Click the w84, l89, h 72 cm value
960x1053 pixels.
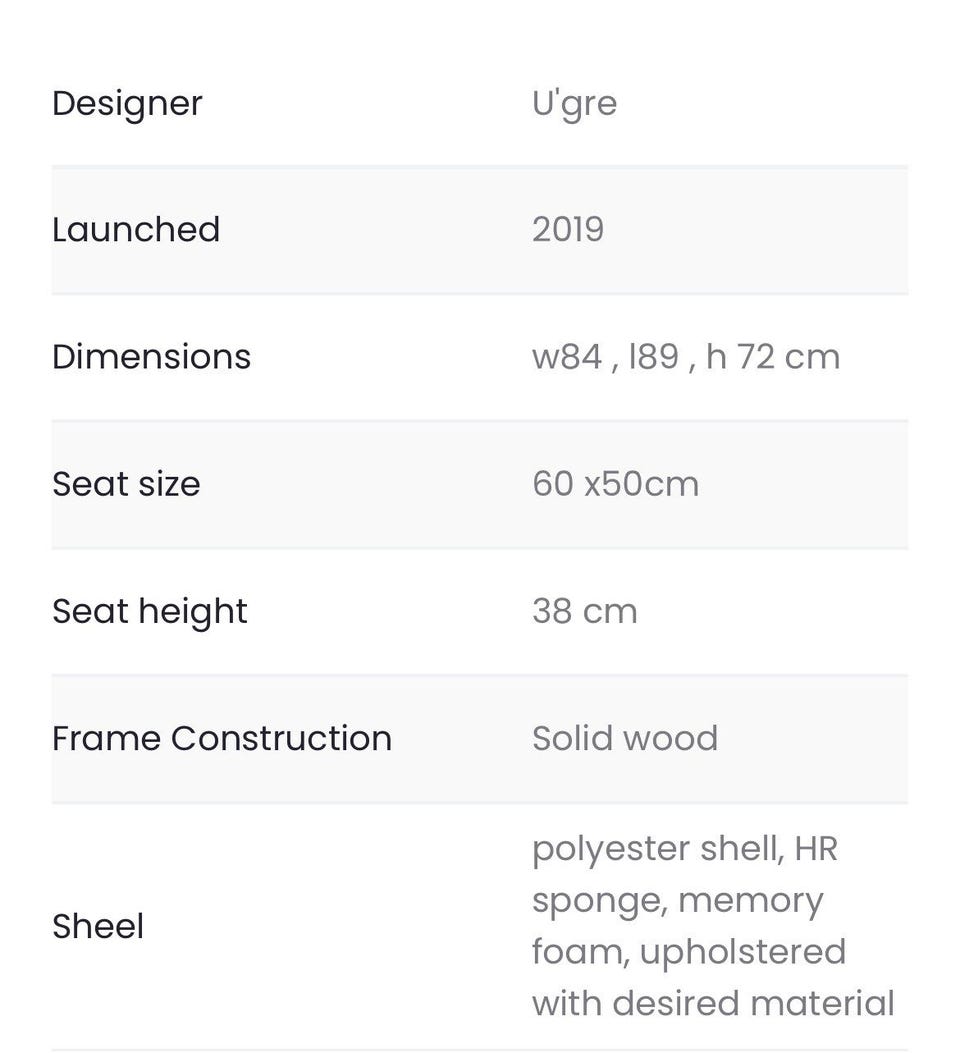click(685, 357)
